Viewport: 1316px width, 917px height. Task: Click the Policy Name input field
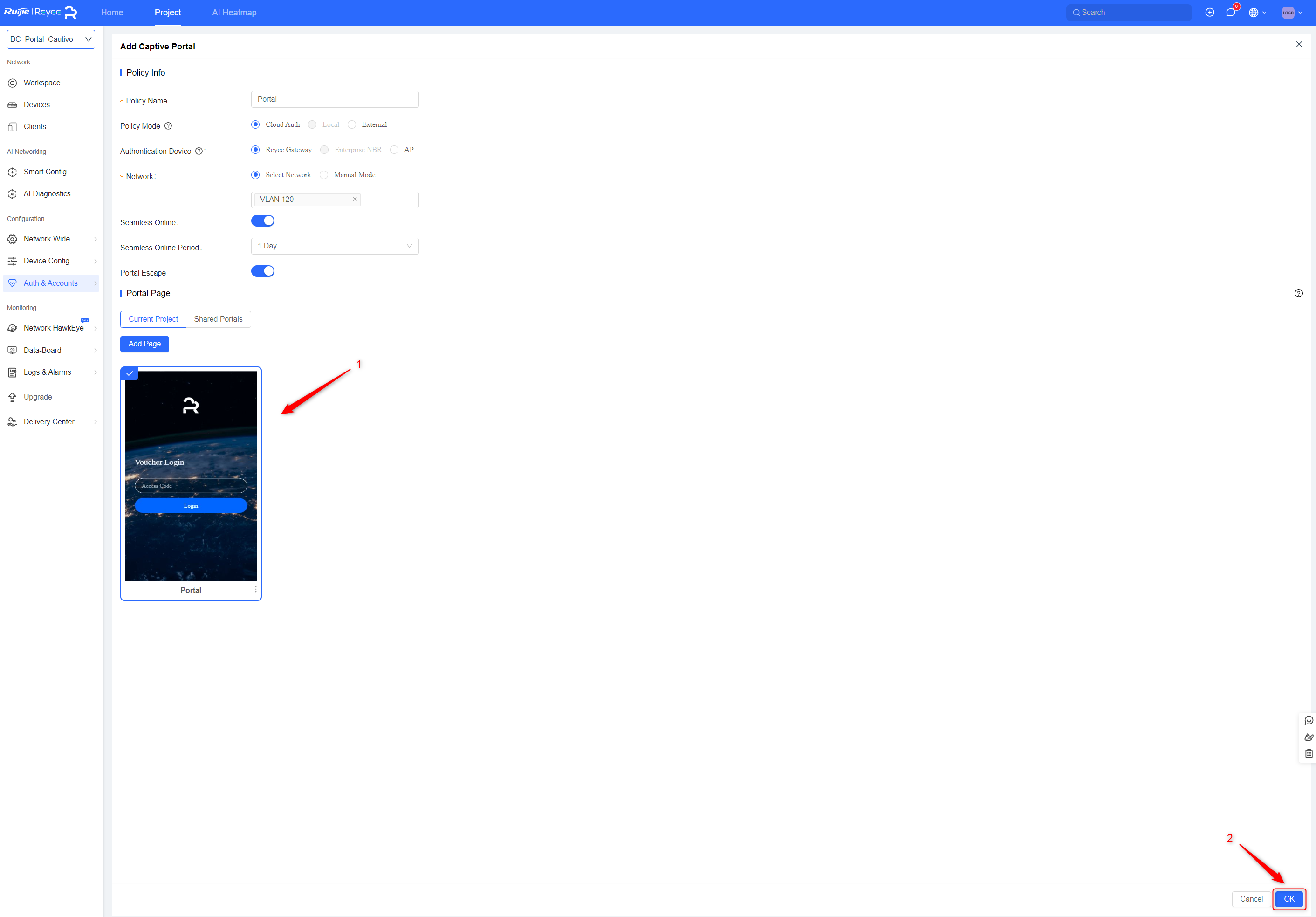point(335,99)
